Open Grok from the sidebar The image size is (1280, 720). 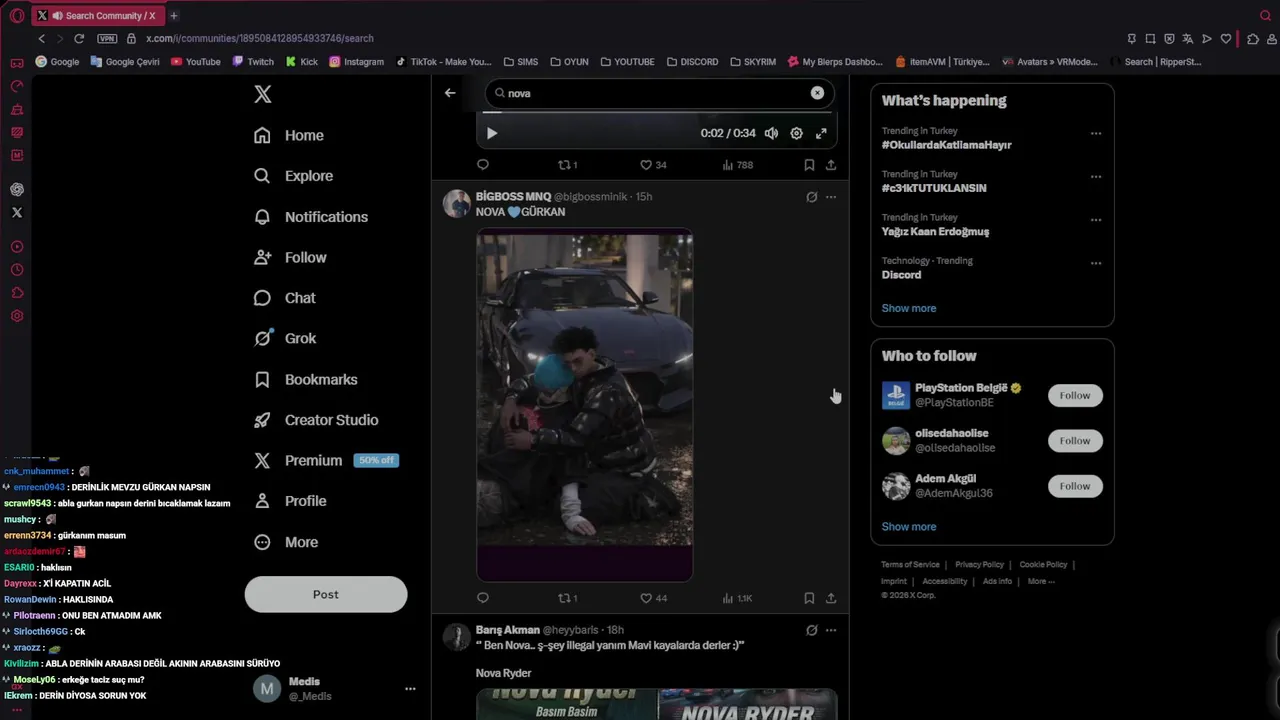285,338
